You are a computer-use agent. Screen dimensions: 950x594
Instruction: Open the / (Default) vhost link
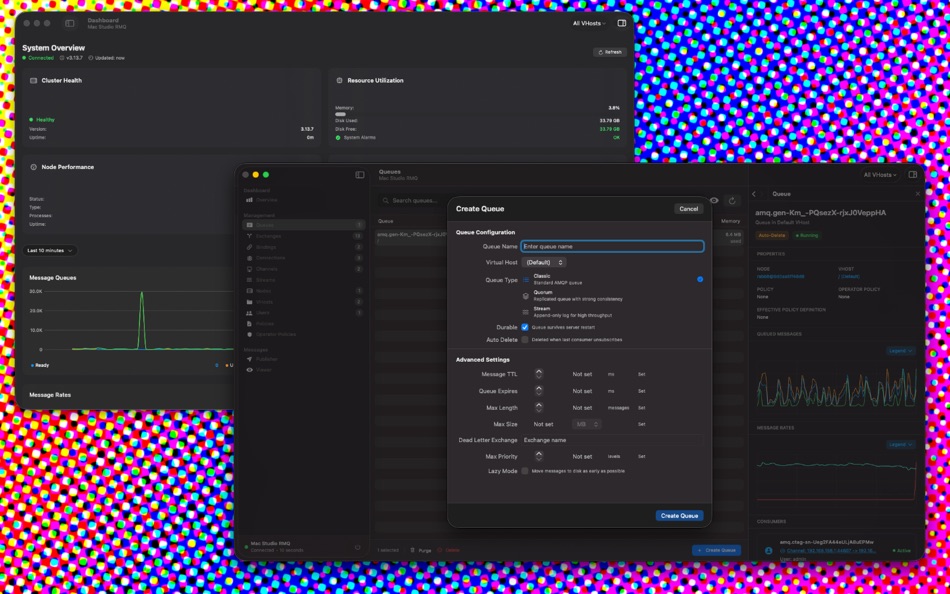click(849, 276)
